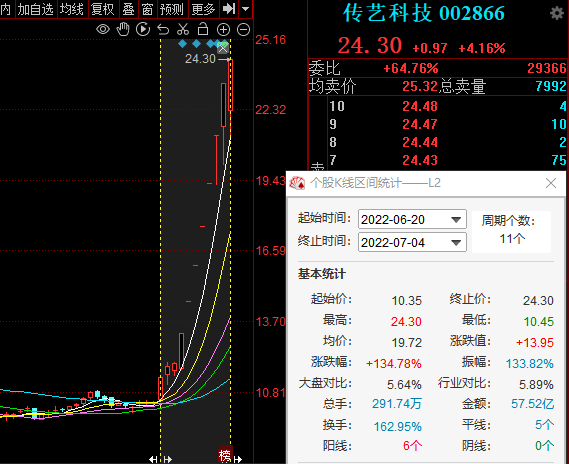Viewport: 569px width, 464px height.
Task: Open settings gear beside stock title
Action: [557, 13]
